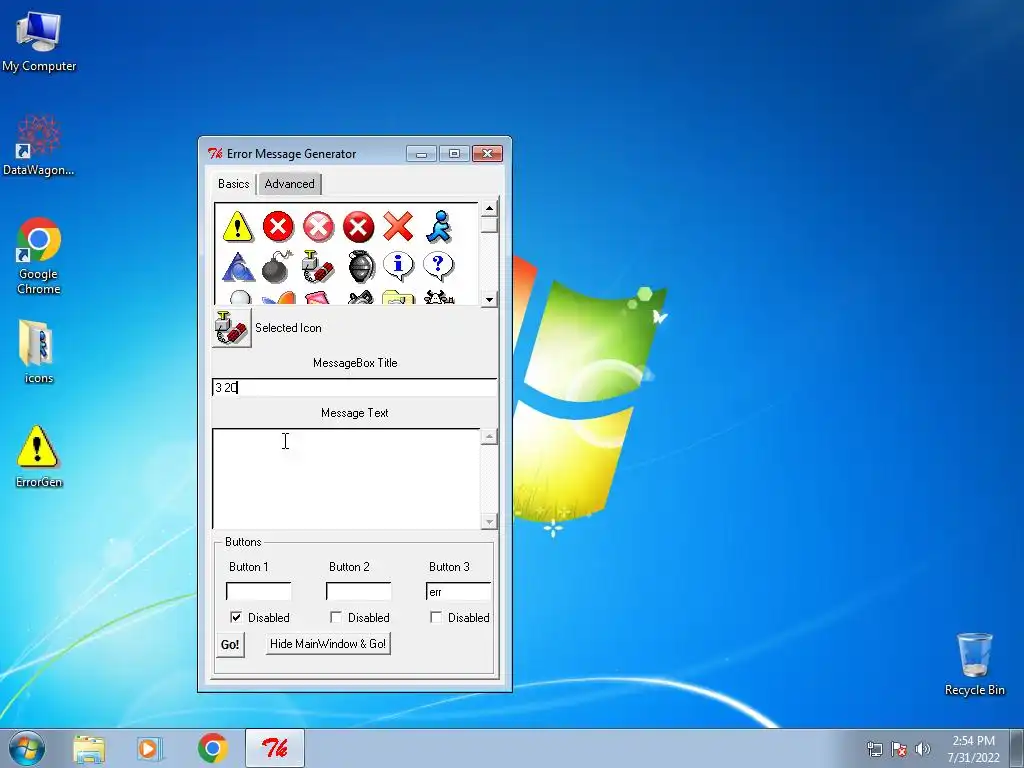1024x768 pixels.
Task: Open Windows Media Player from taskbar
Action: (x=150, y=748)
